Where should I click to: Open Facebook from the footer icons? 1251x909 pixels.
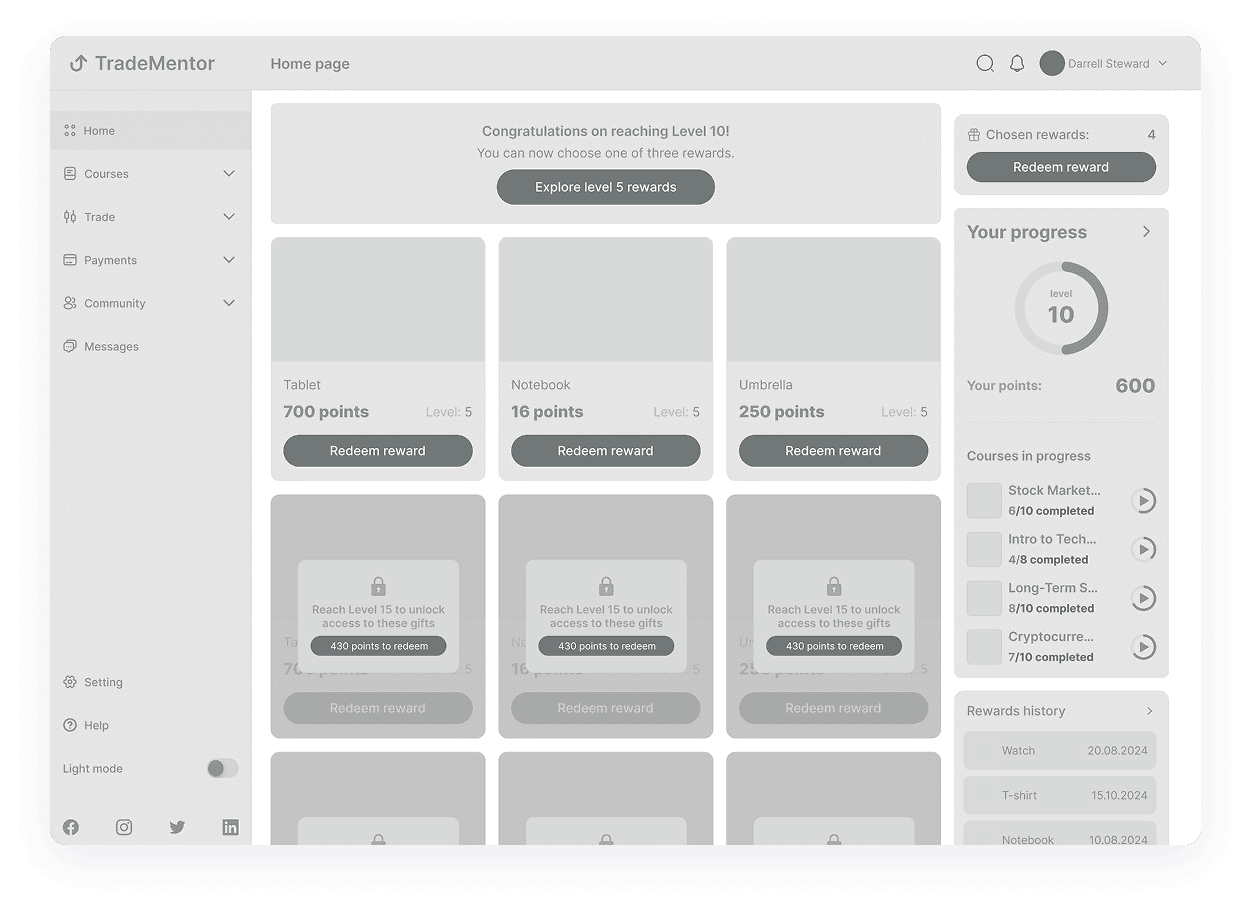tap(70, 827)
